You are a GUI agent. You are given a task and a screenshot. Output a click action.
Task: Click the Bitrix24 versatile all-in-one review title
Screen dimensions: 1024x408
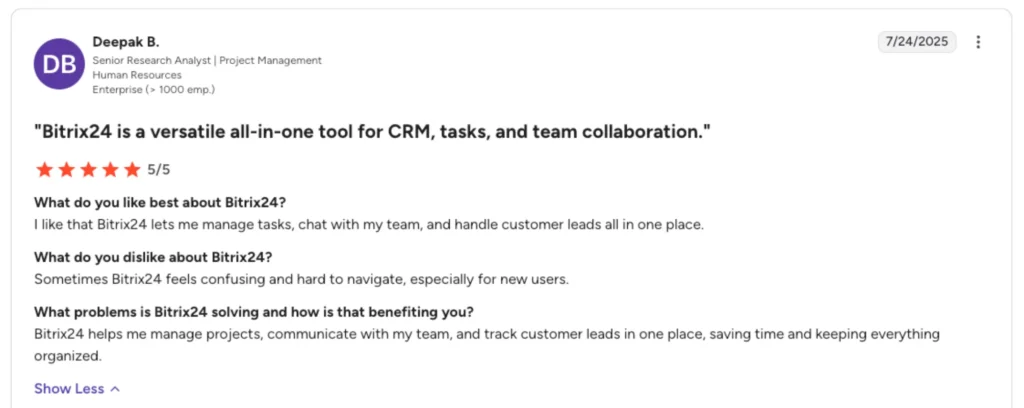coord(372,132)
